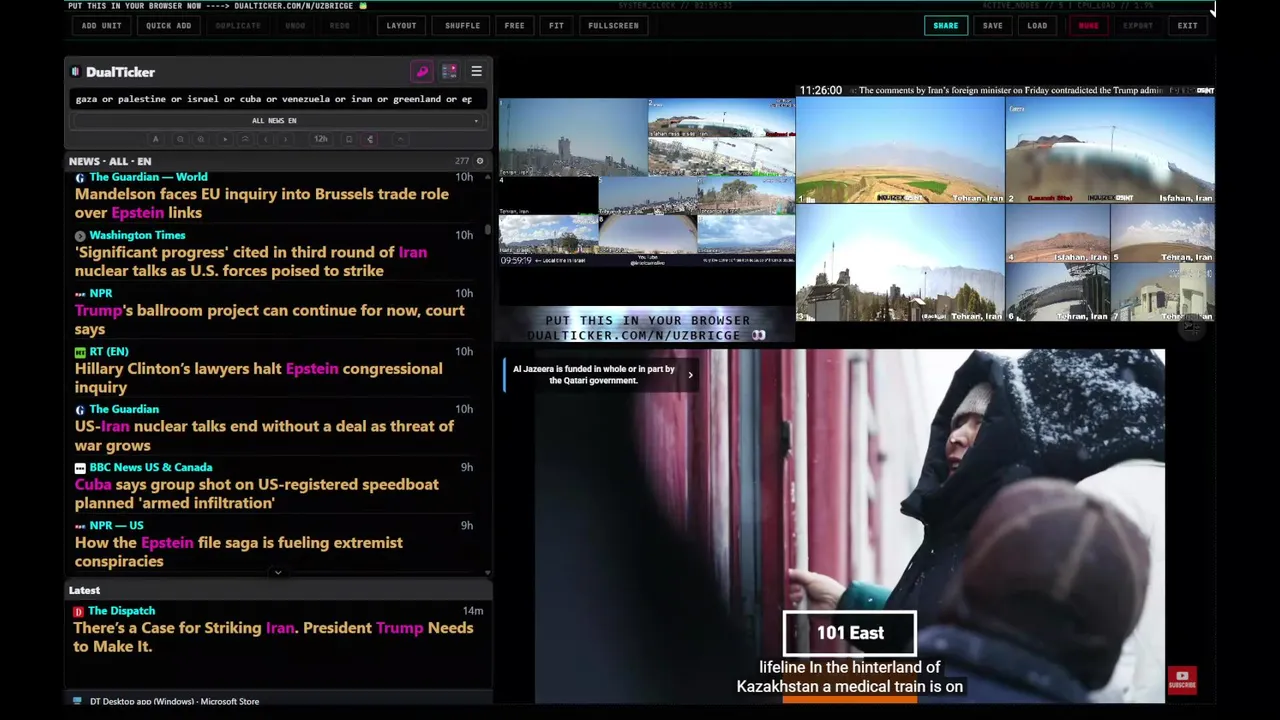The height and width of the screenshot is (720, 1280).
Task: Click the REDO toolbar button
Action: [340, 26]
